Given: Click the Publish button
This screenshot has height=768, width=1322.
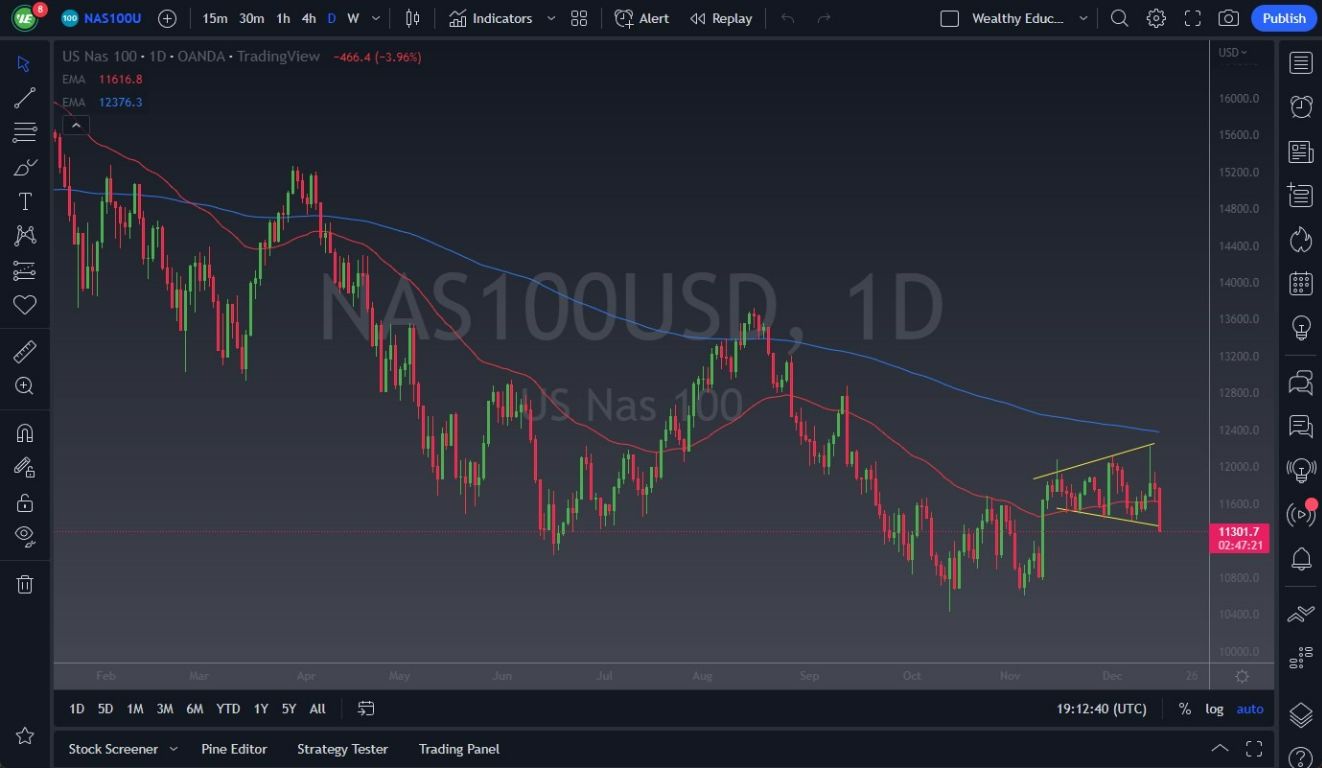Looking at the screenshot, I should [x=1283, y=18].
